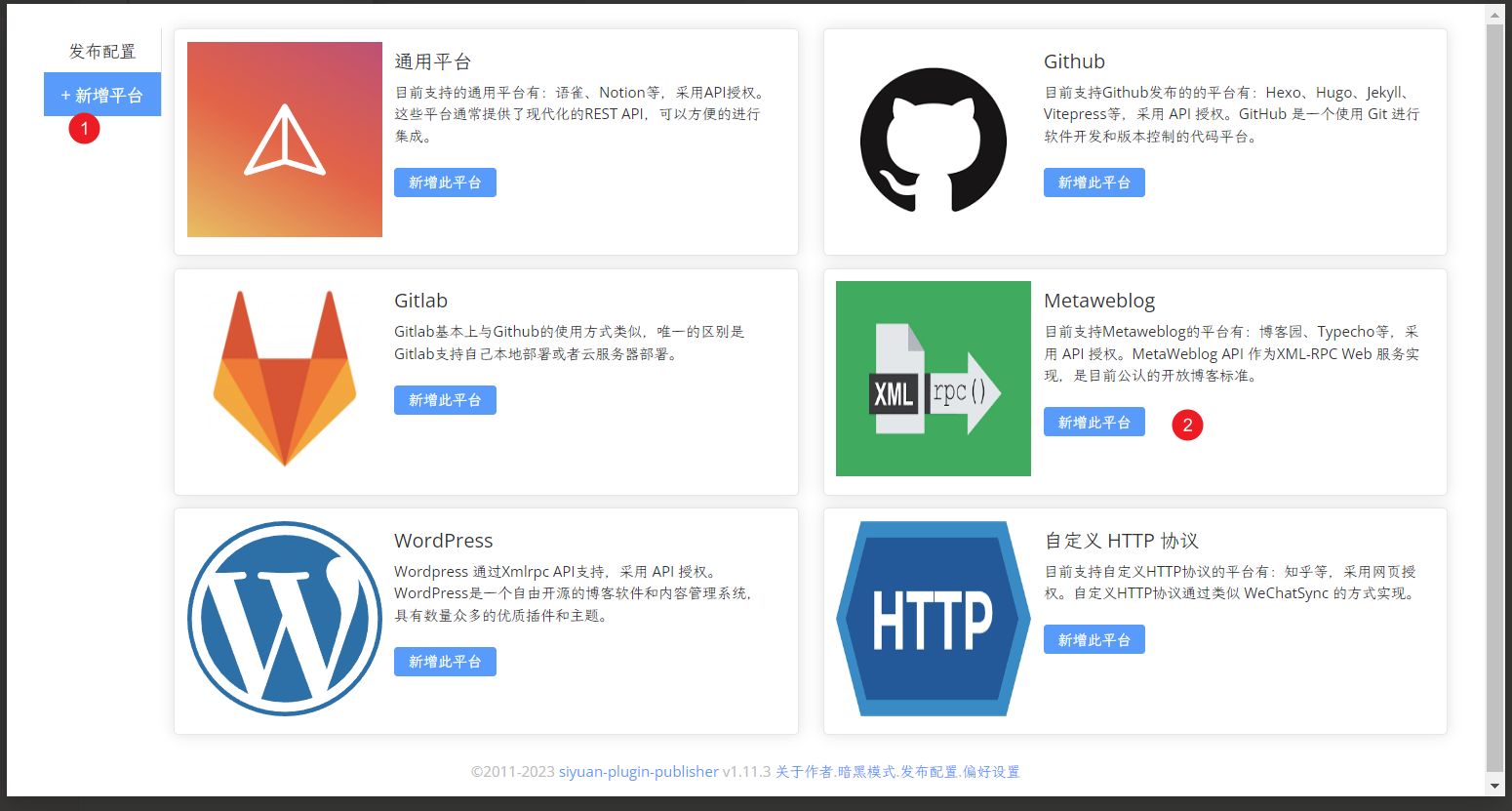The width and height of the screenshot is (1512, 811).
Task: Click the description mentioning Hexo、Hugo、Jekyll
Action: 1232,114
